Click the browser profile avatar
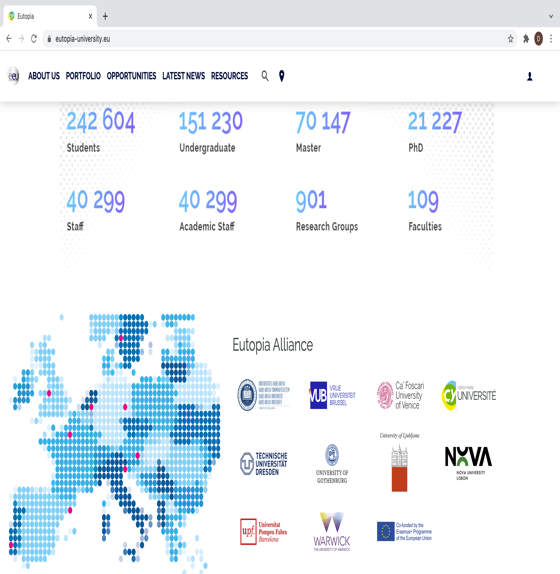Image resolution: width=560 pixels, height=574 pixels. pyautogui.click(x=538, y=39)
